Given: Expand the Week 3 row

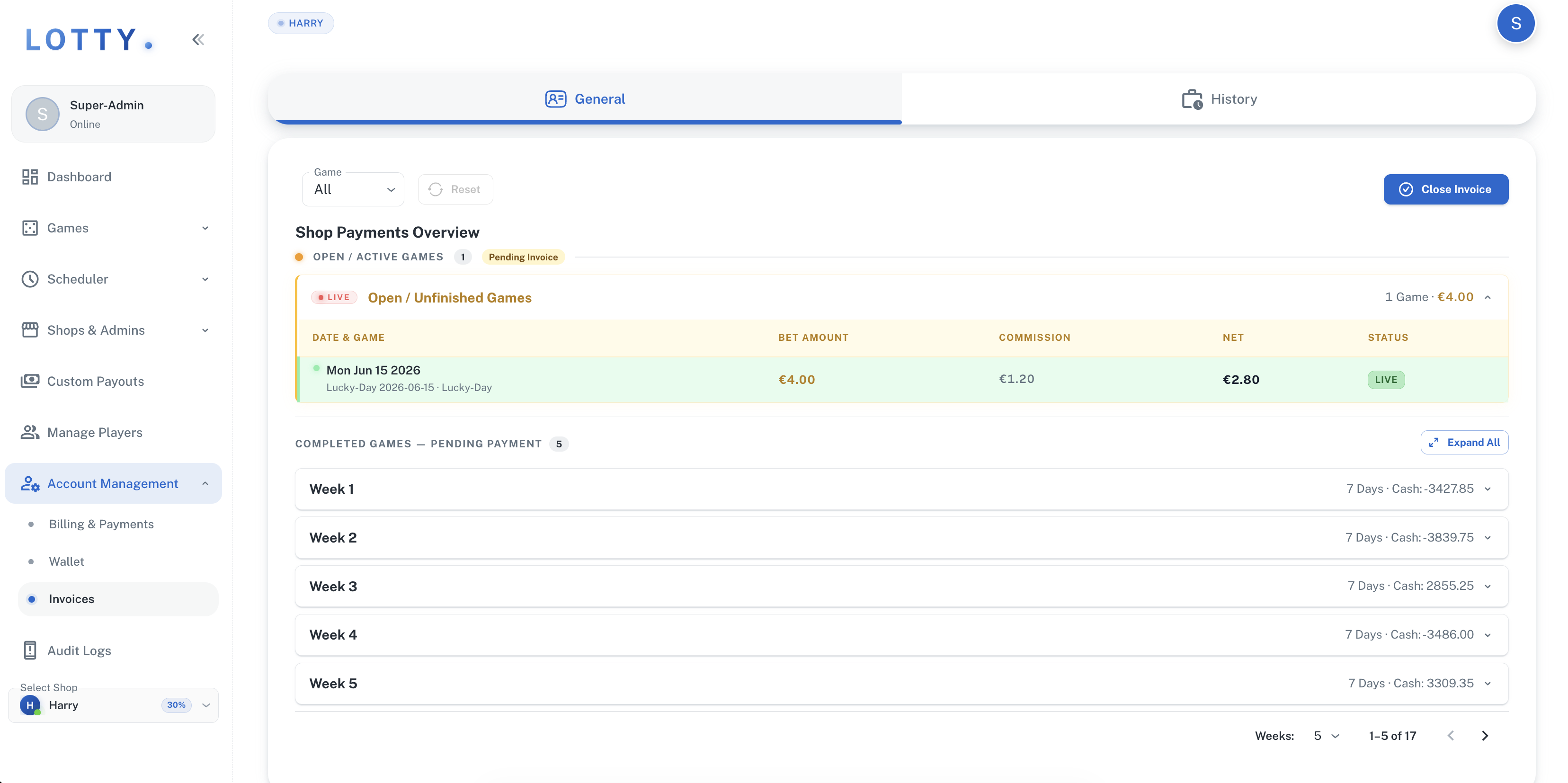Looking at the screenshot, I should [901, 587].
